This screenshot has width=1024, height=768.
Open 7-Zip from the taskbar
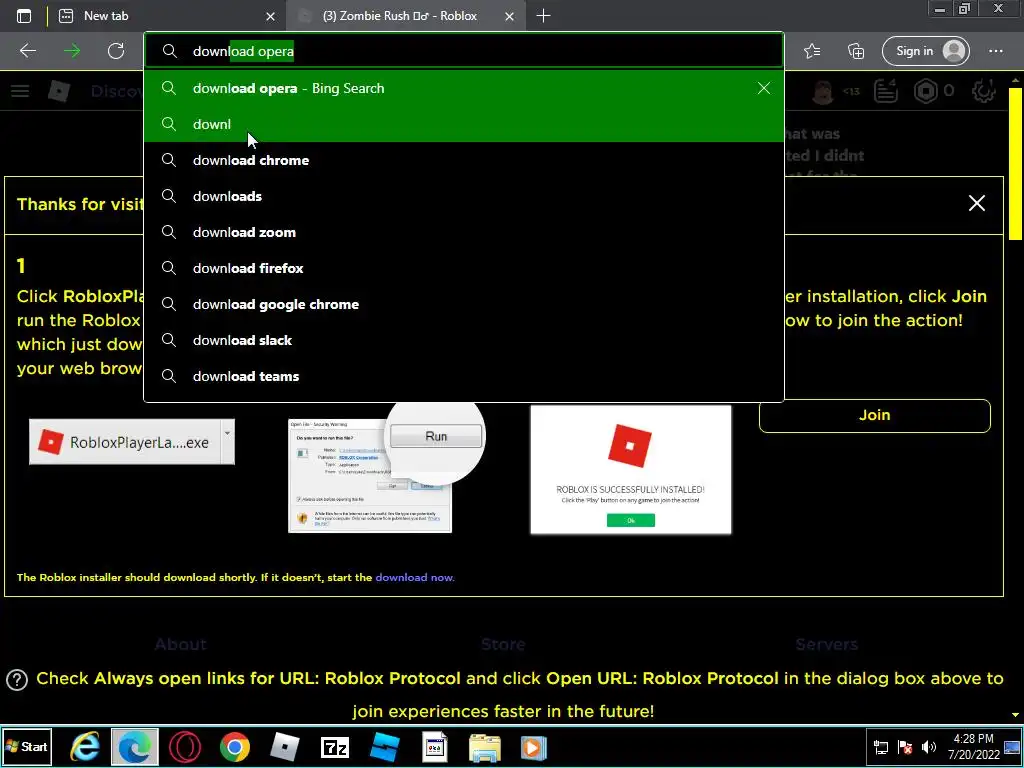[x=335, y=747]
